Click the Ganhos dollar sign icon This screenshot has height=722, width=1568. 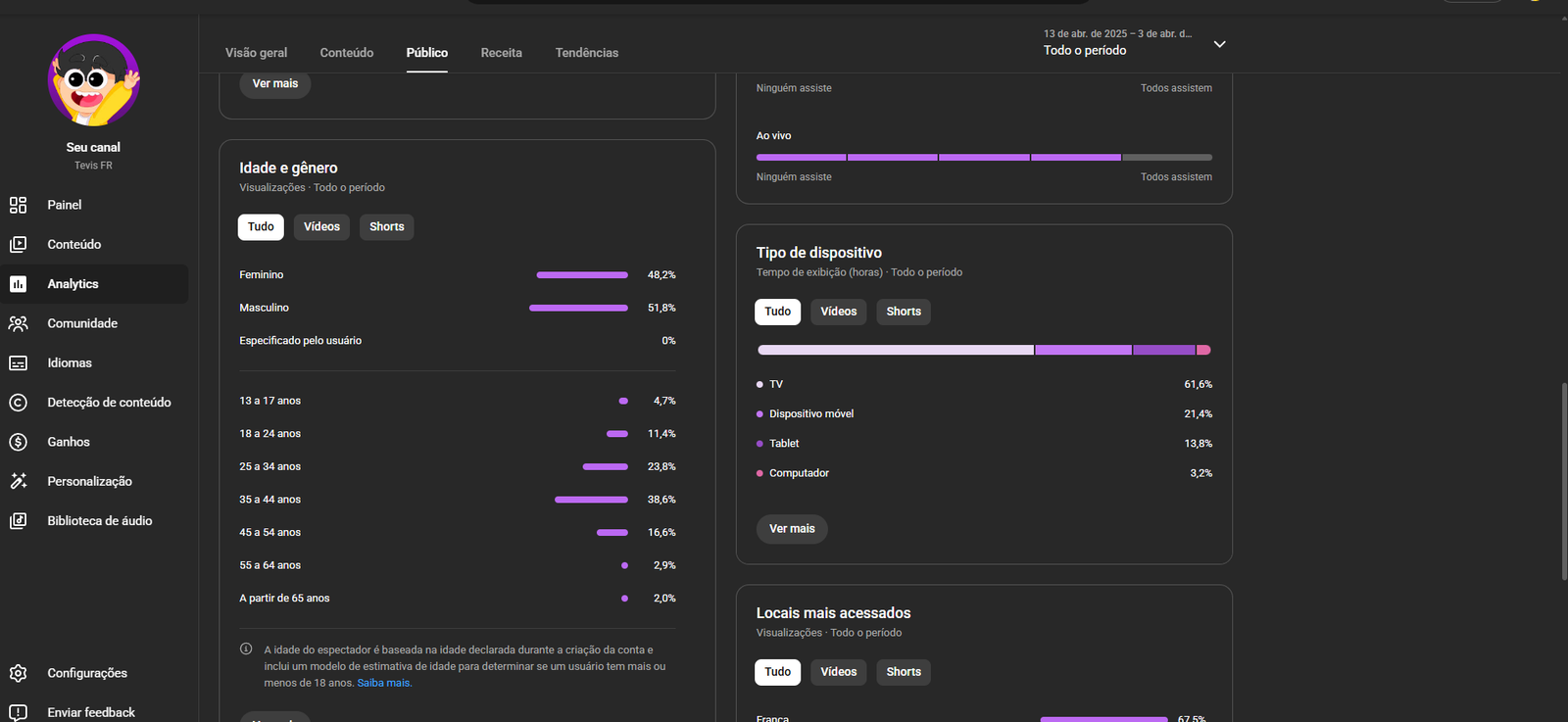(18, 442)
